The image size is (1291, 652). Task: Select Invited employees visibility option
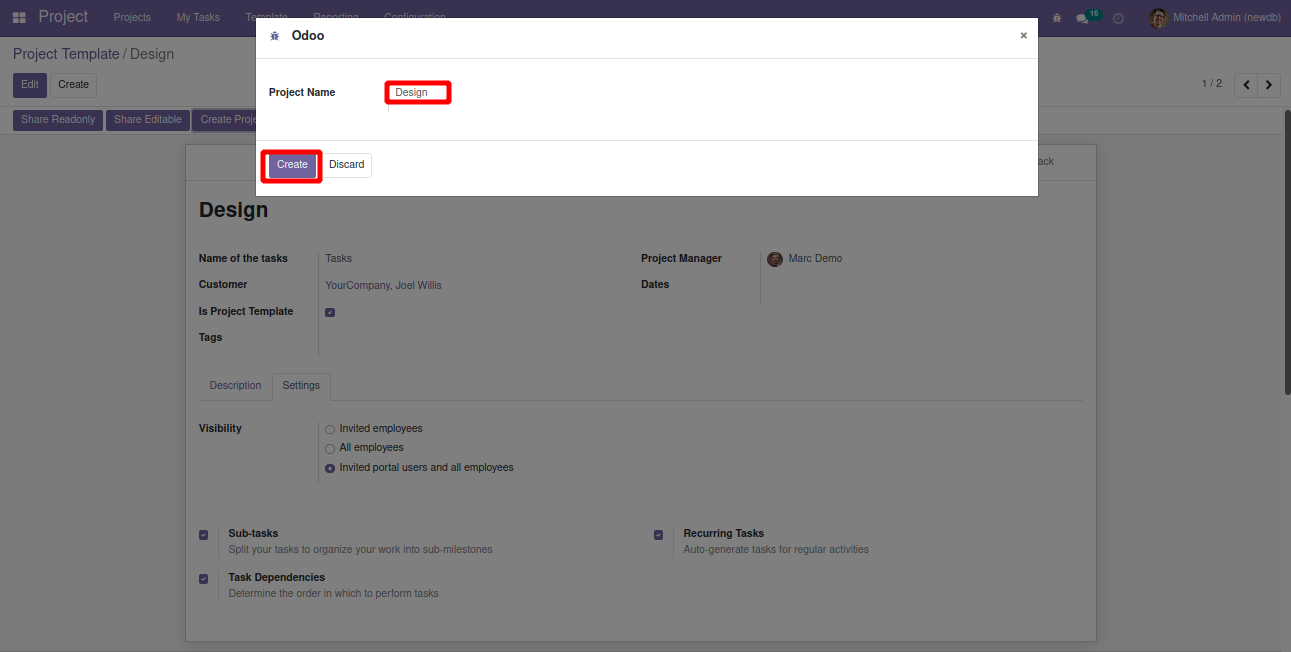(x=330, y=429)
